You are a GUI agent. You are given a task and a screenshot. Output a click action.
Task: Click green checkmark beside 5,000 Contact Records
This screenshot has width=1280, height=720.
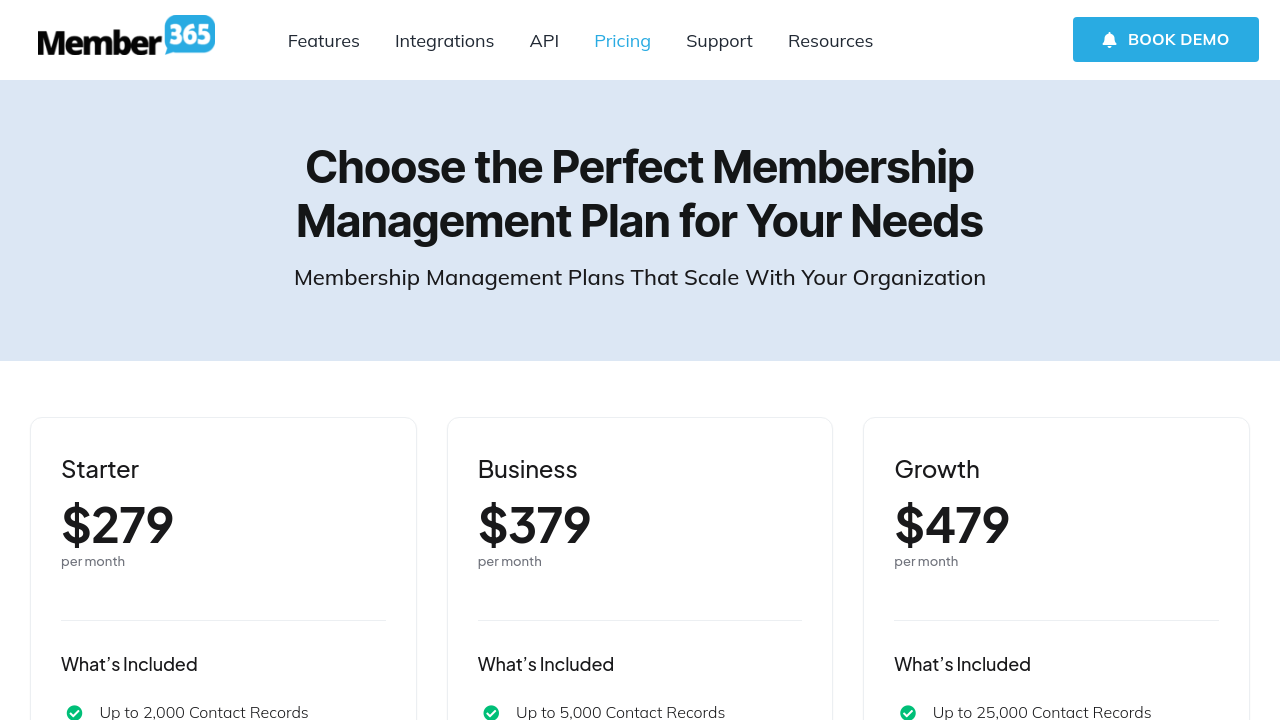pos(491,712)
